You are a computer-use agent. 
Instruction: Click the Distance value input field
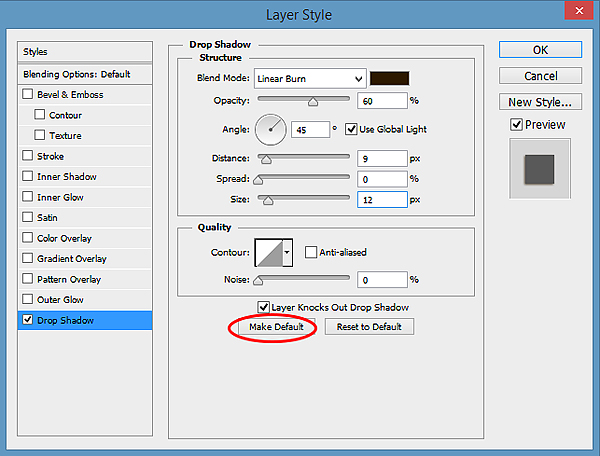(380, 157)
